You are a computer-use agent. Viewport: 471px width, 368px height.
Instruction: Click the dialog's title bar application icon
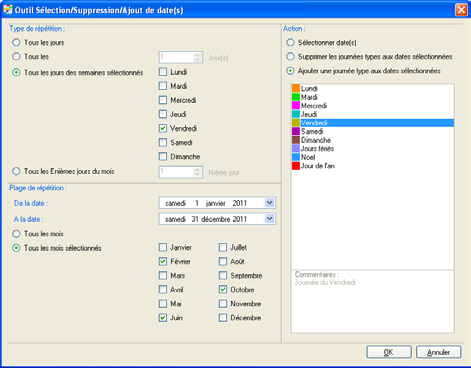[x=7, y=10]
